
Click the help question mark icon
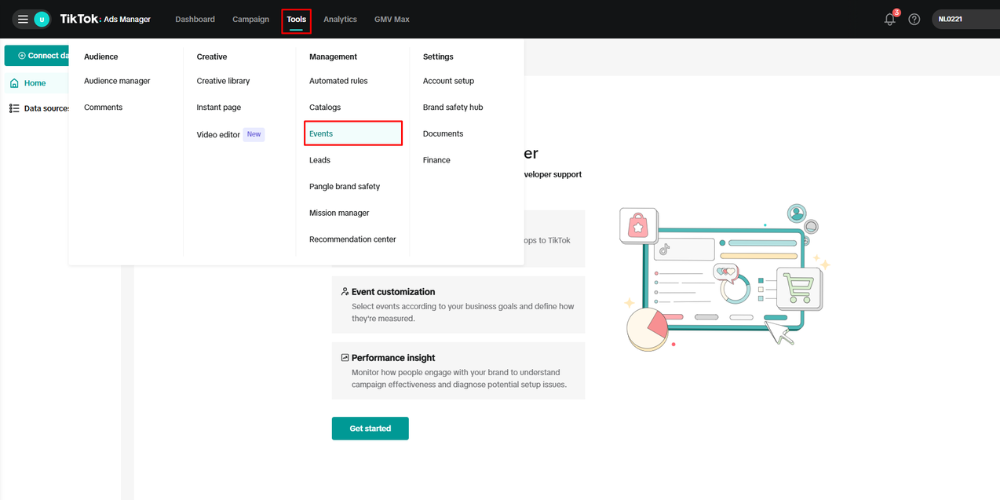(914, 19)
